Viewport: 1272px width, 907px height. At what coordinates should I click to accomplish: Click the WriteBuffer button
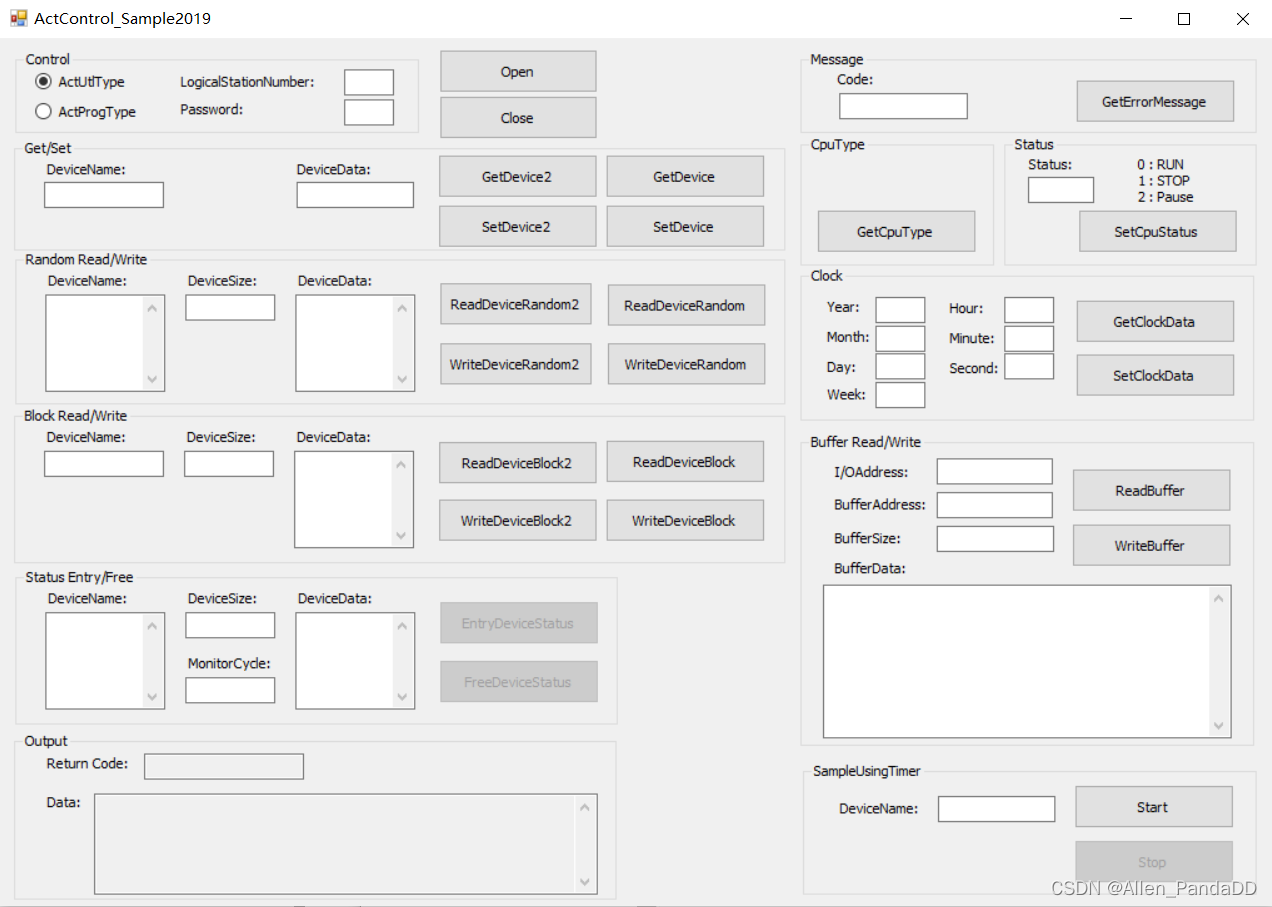1151,546
